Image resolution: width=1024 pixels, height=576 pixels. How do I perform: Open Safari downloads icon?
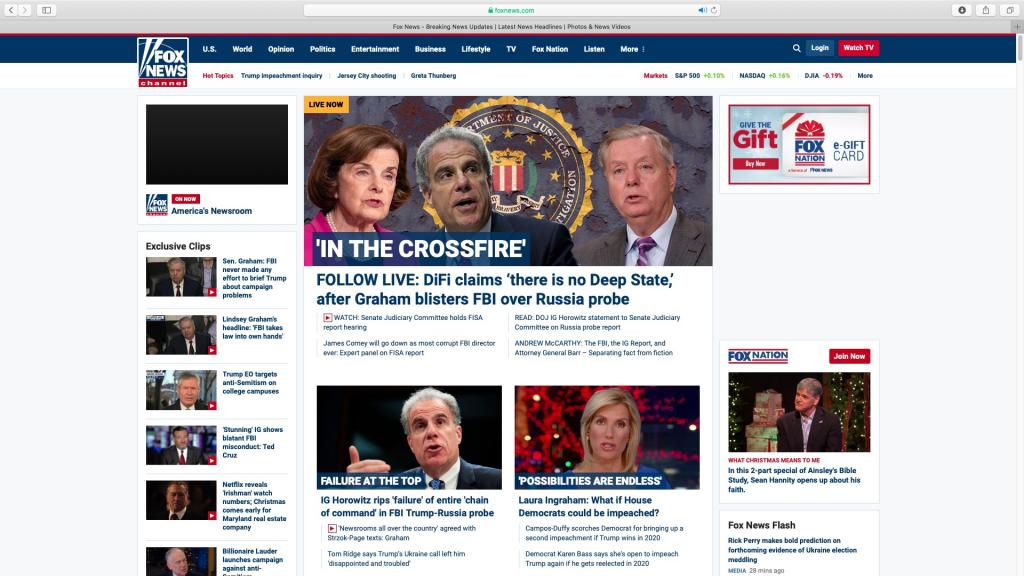tap(962, 10)
